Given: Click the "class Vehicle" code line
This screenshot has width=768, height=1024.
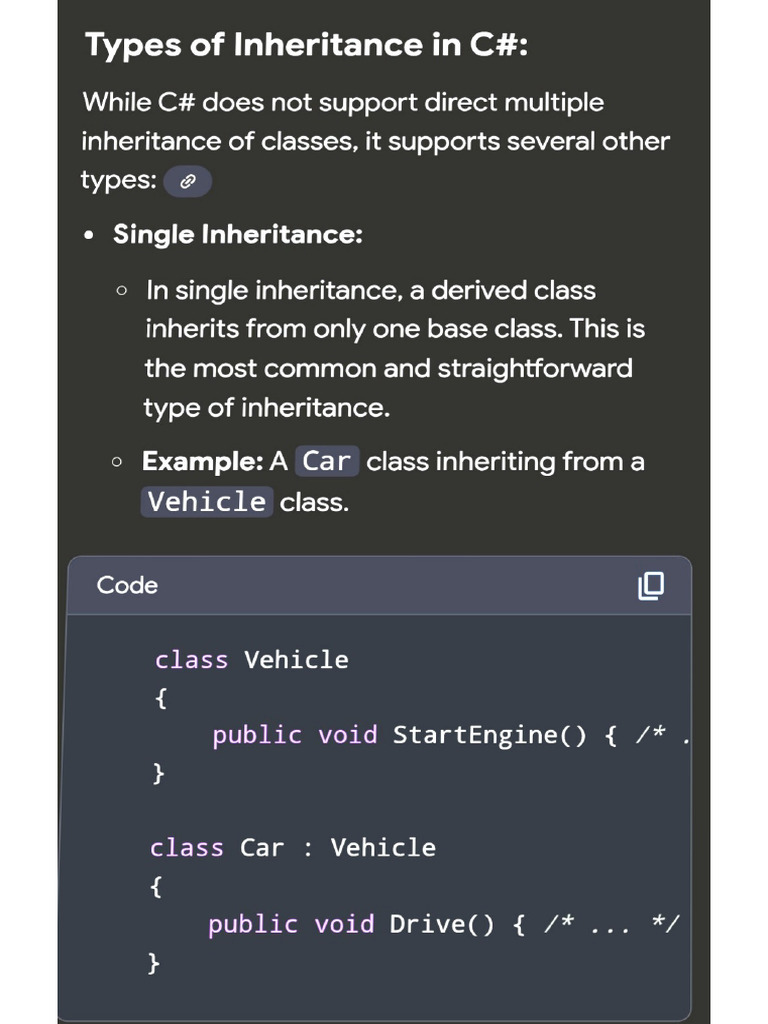Looking at the screenshot, I should tap(252, 660).
